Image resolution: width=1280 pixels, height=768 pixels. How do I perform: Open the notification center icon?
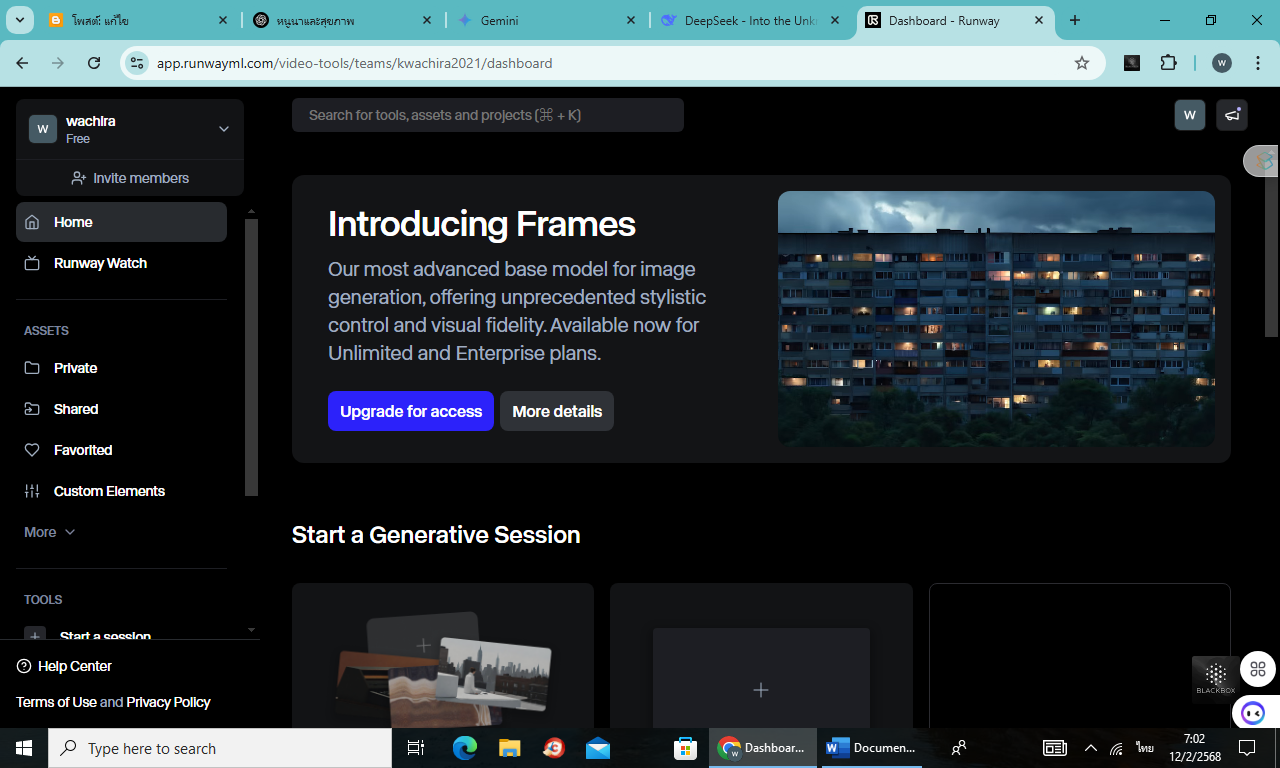(x=1247, y=748)
